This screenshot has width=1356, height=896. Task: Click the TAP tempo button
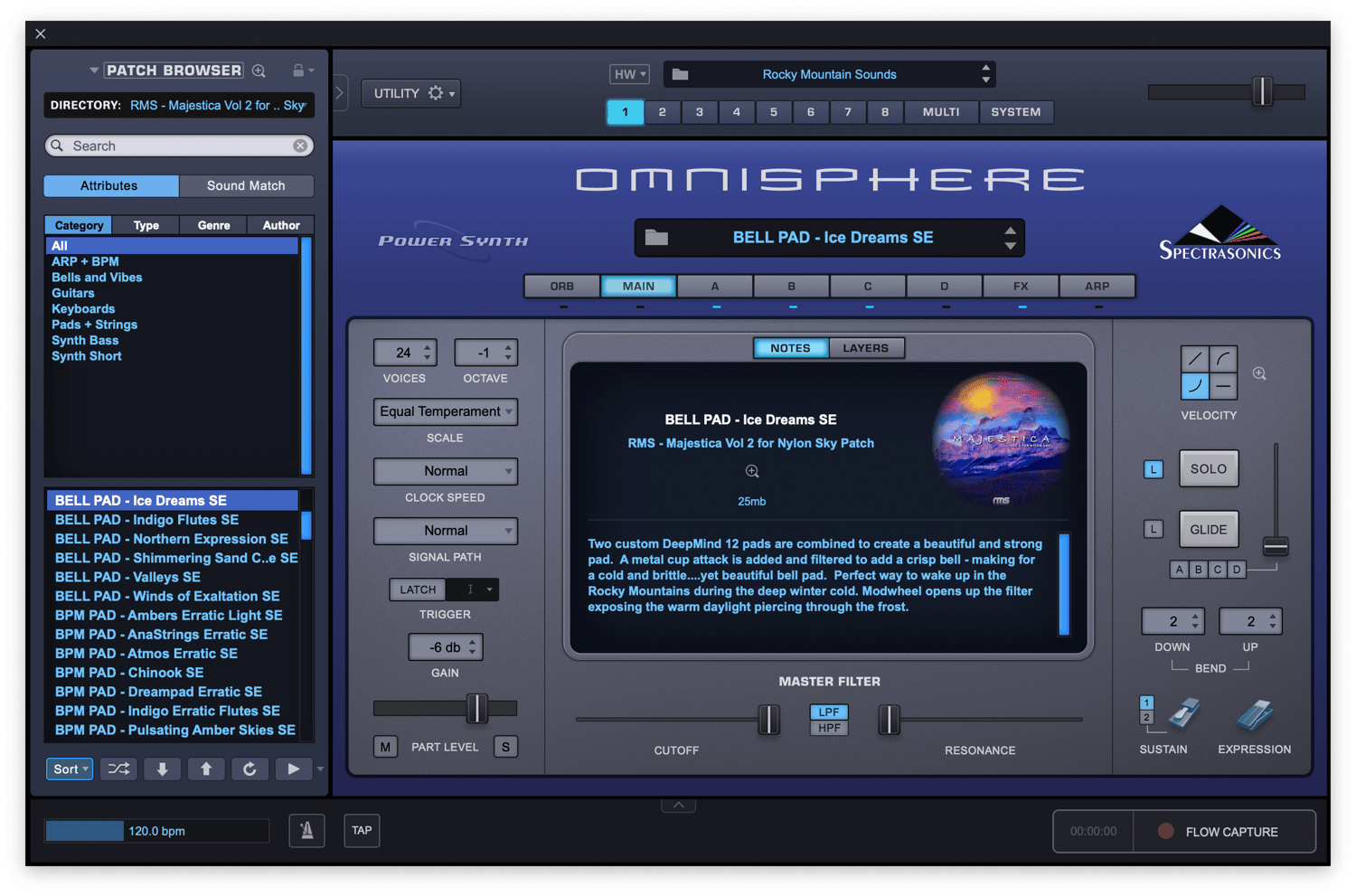coord(362,830)
